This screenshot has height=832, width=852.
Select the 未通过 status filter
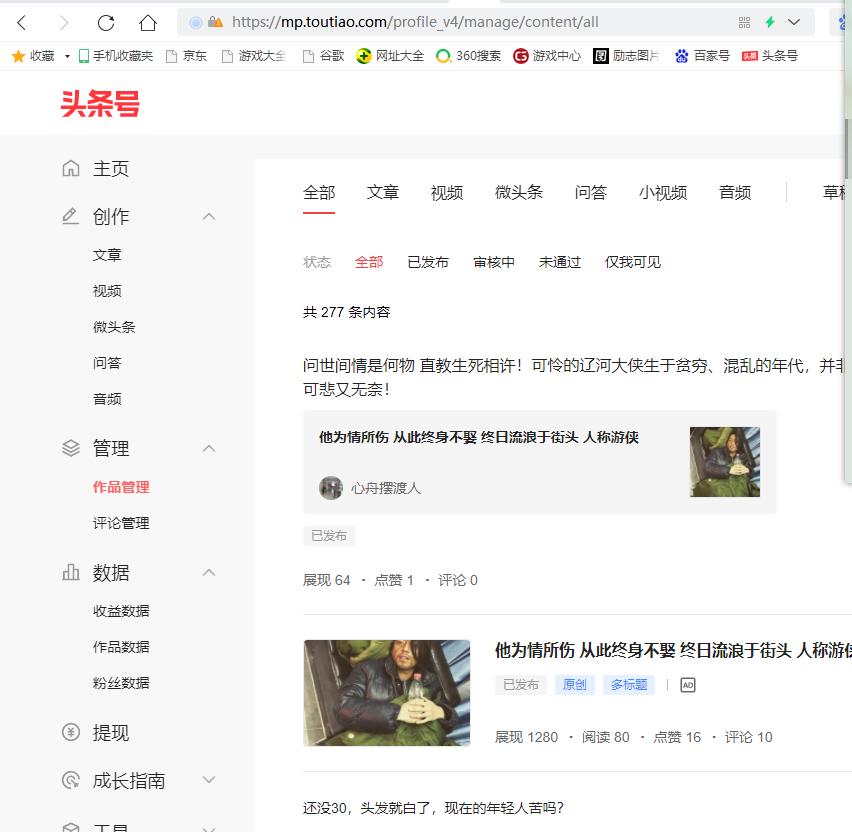pos(559,262)
